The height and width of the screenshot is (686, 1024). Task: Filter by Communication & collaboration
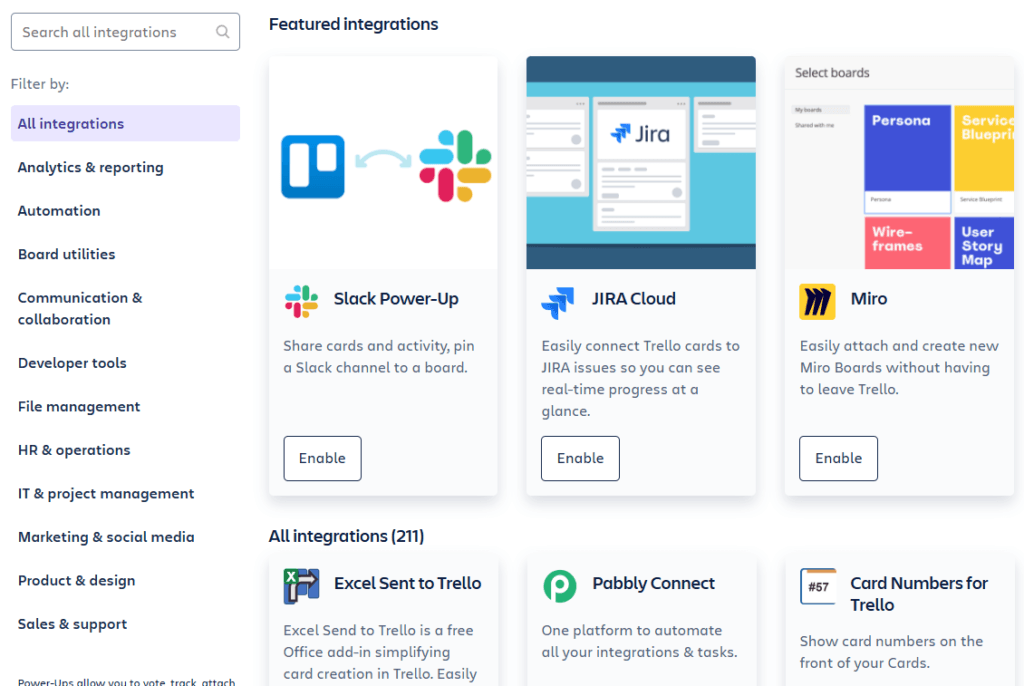pos(80,308)
